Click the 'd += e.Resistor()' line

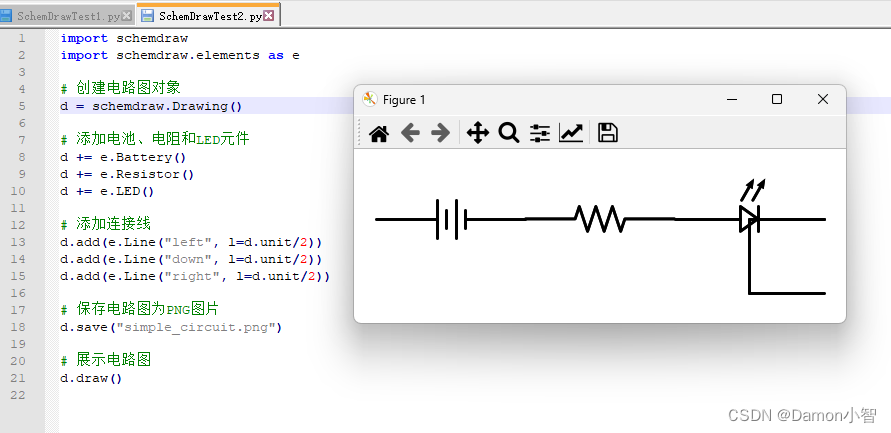click(x=127, y=174)
